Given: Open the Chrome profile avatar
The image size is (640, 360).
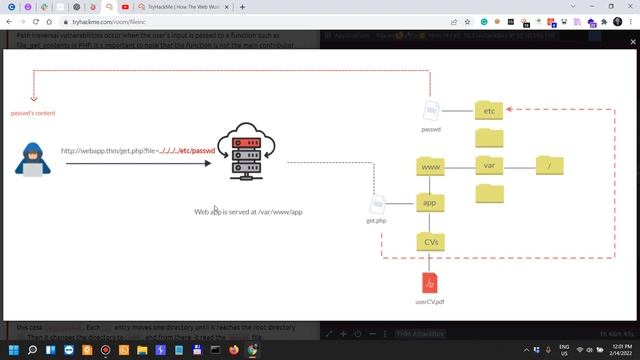Looking at the screenshot, I should click(618, 22).
